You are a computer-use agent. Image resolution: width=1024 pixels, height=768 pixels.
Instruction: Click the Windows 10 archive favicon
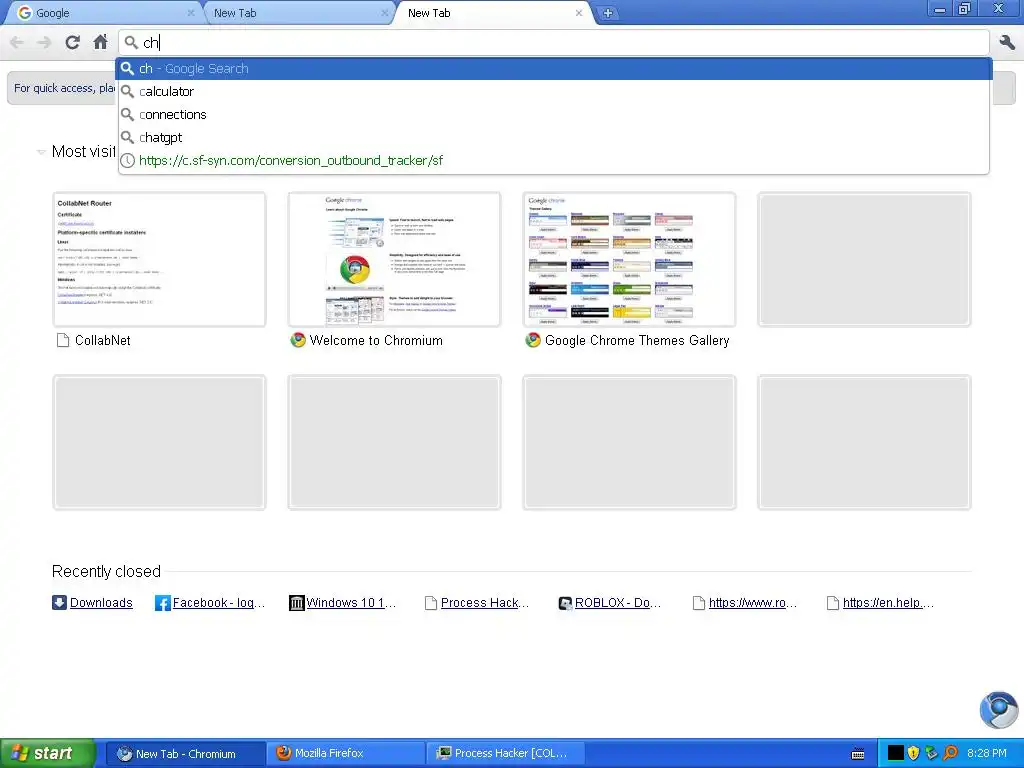point(296,603)
